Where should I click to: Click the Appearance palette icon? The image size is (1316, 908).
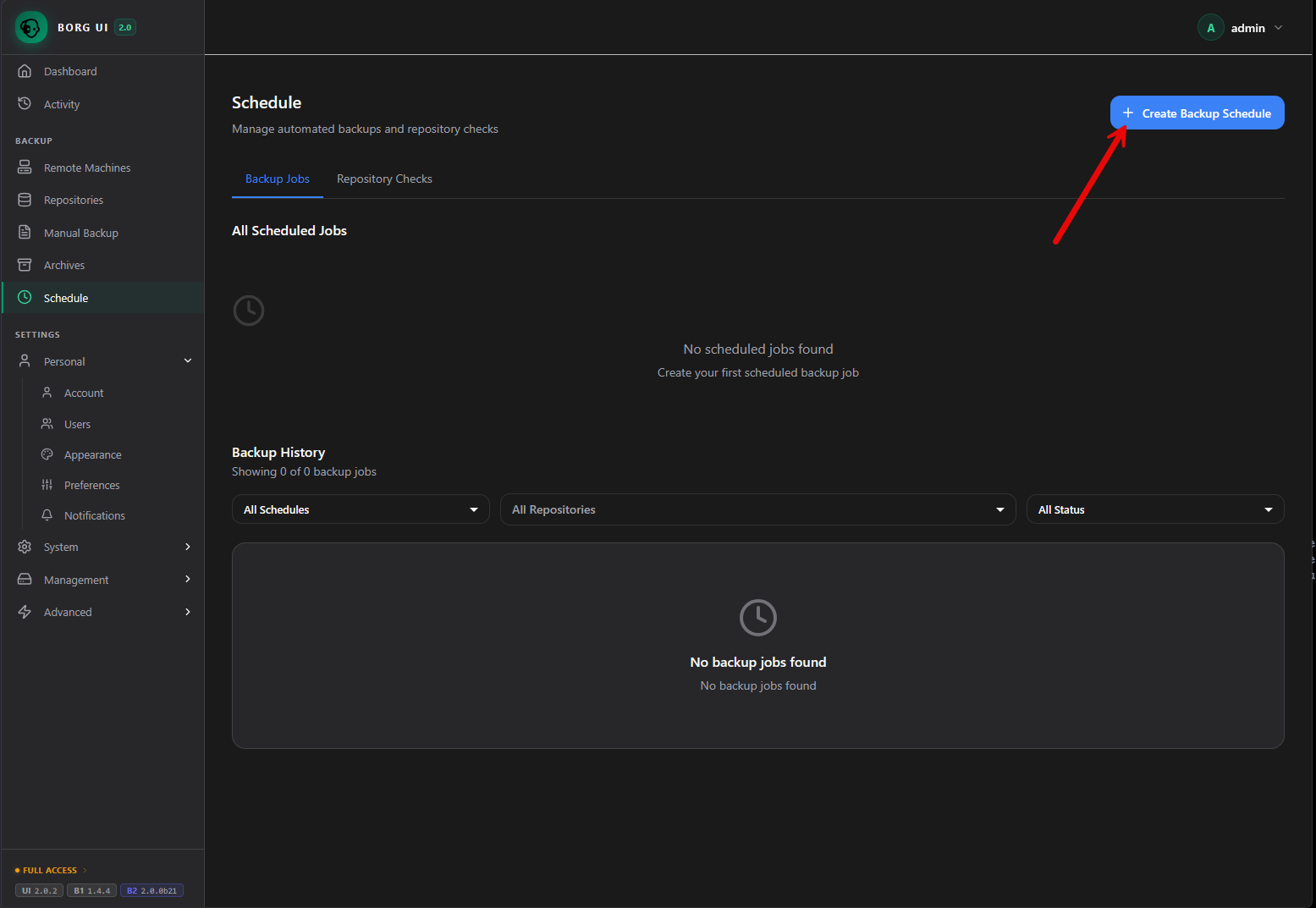[x=47, y=454]
